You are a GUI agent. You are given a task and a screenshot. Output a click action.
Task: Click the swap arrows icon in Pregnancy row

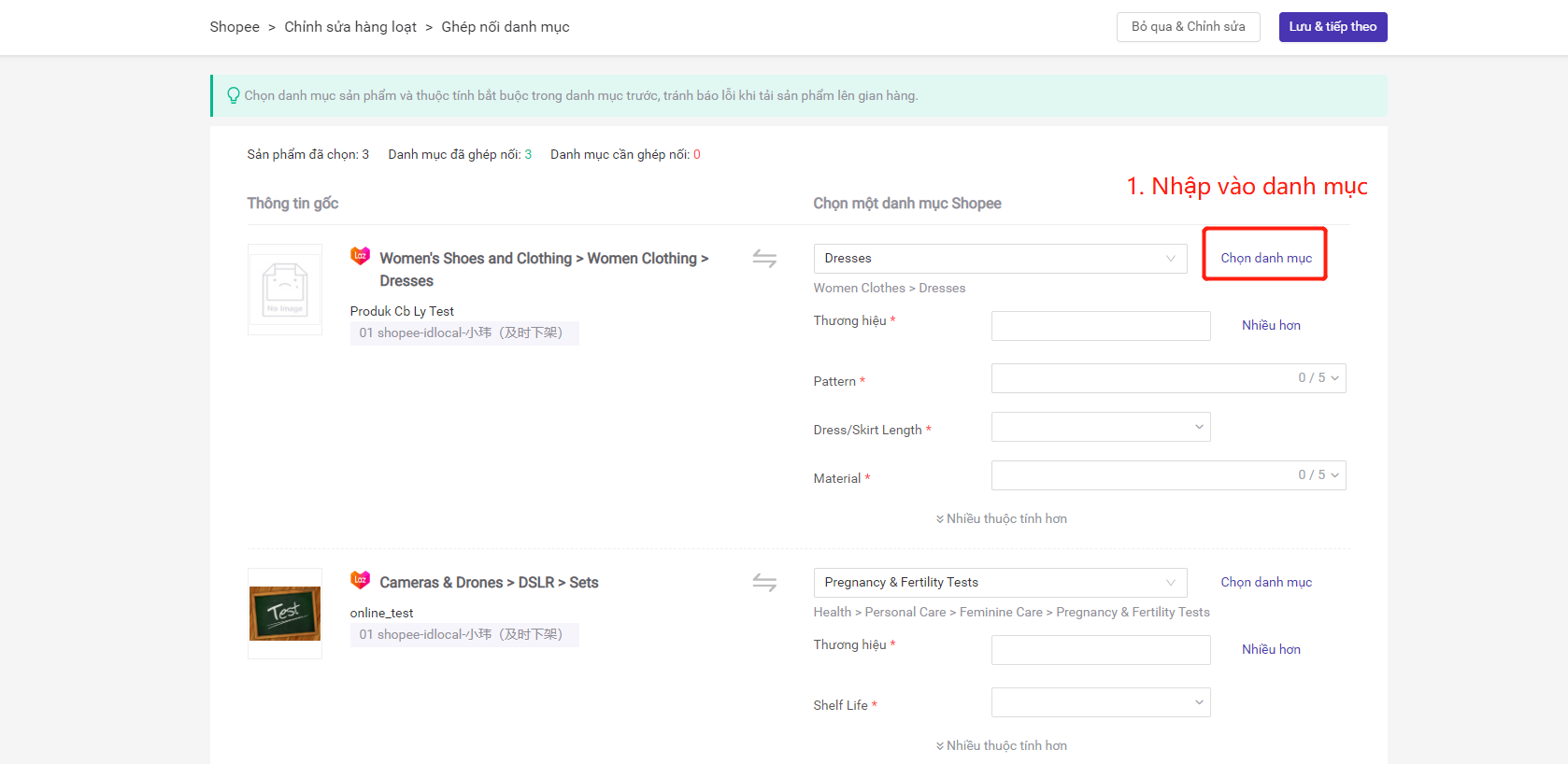tap(764, 583)
